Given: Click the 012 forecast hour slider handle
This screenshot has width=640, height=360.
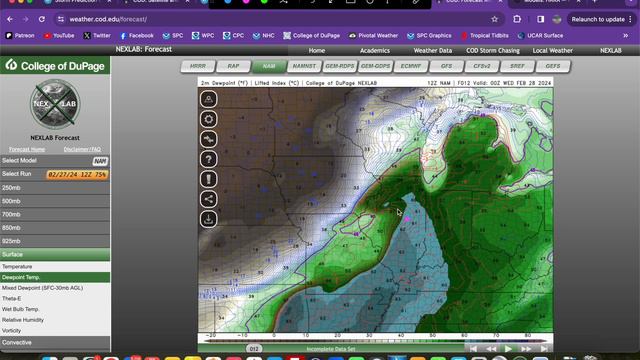Looking at the screenshot, I should click(254, 349).
